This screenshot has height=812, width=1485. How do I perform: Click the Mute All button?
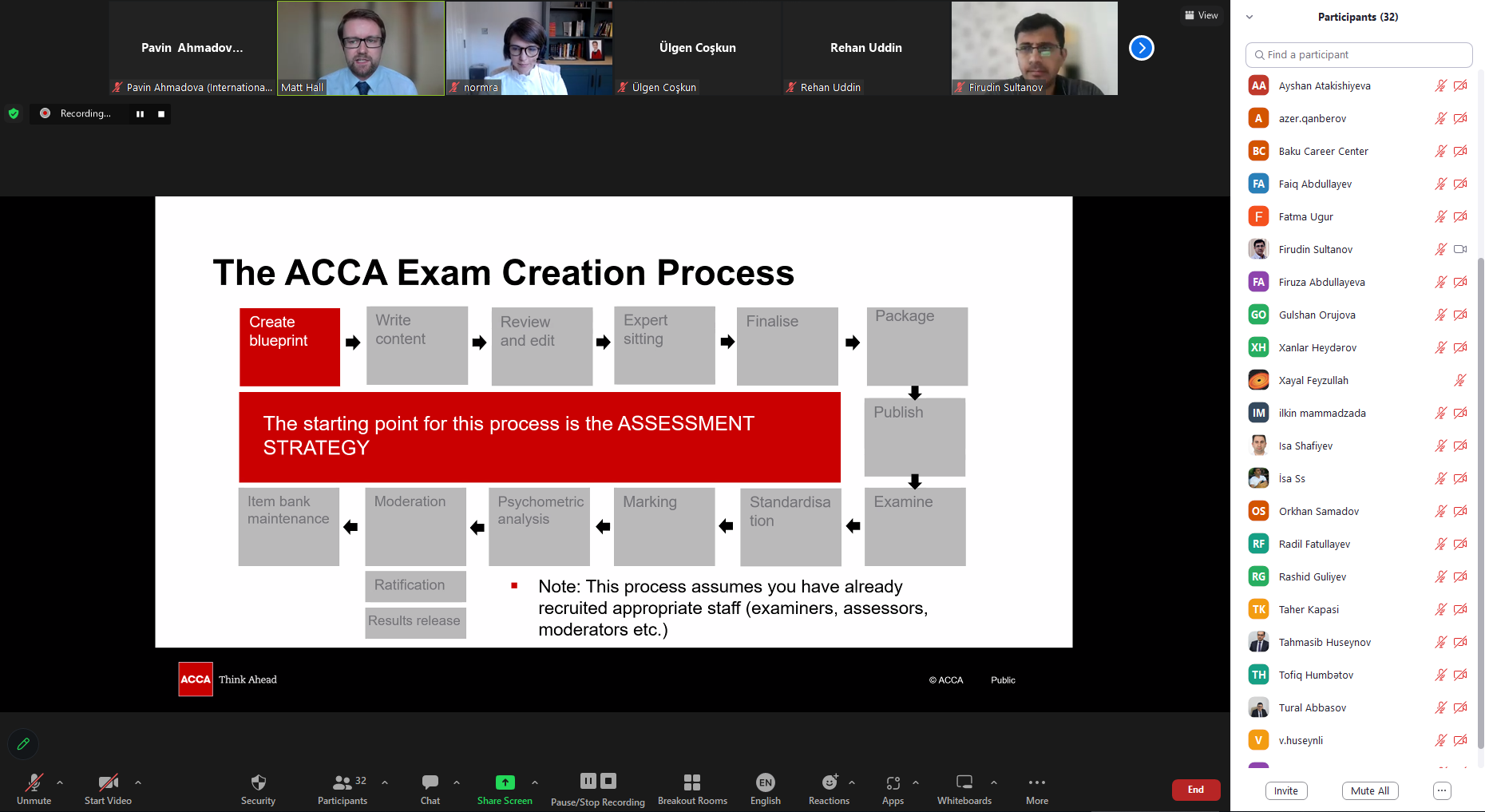click(x=1369, y=790)
